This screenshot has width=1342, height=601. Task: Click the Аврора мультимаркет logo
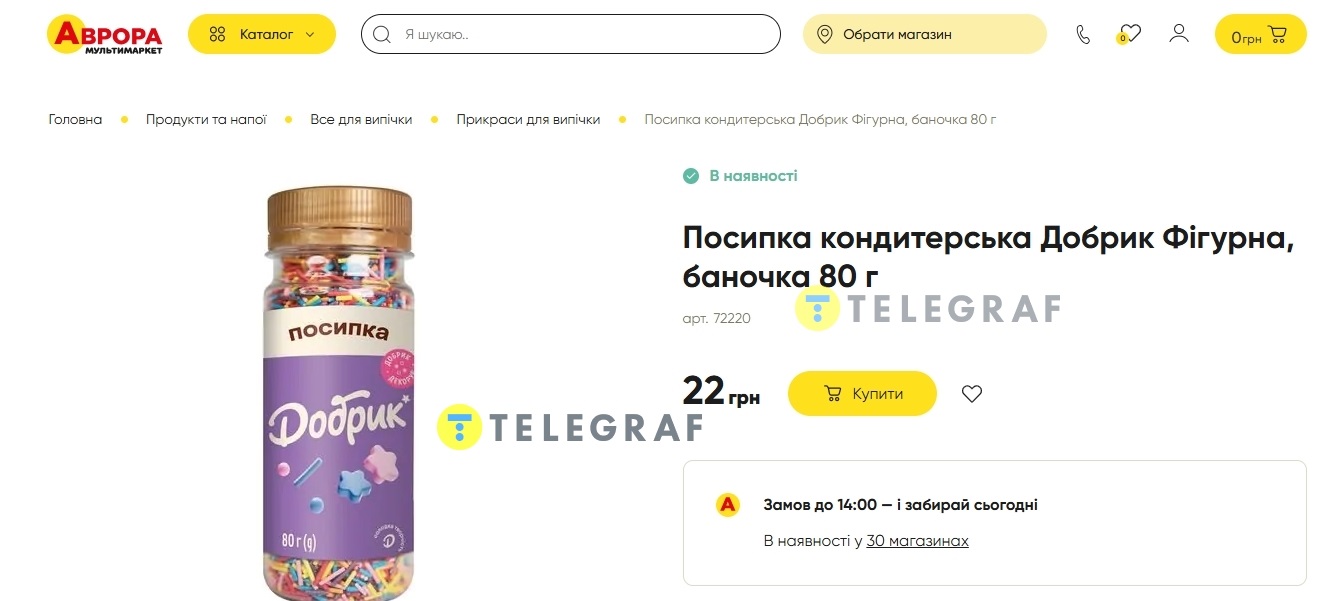[x=104, y=34]
